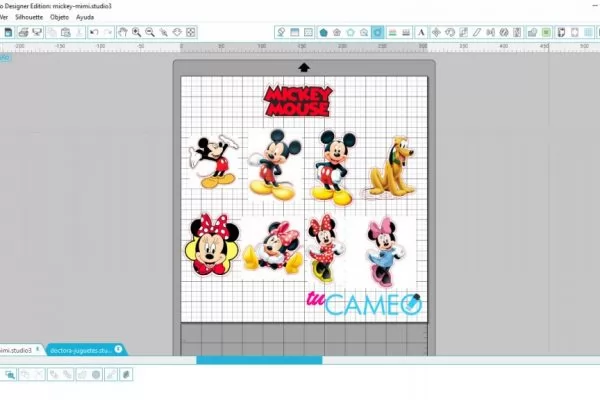The height and width of the screenshot is (400, 600).
Task: Open the Text Style 'A' icon
Action: (421, 33)
